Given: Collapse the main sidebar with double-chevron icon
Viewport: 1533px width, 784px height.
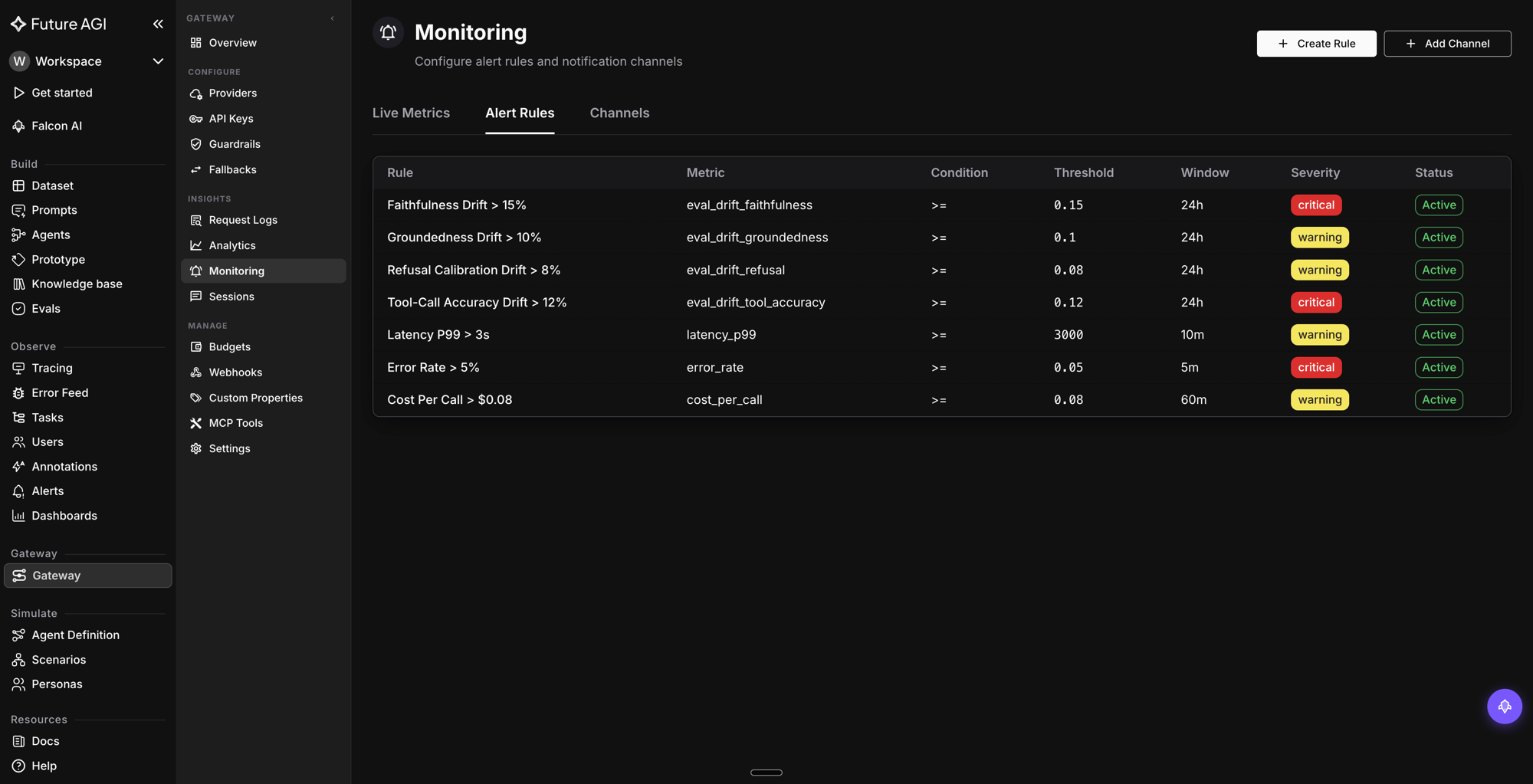Looking at the screenshot, I should (x=158, y=24).
